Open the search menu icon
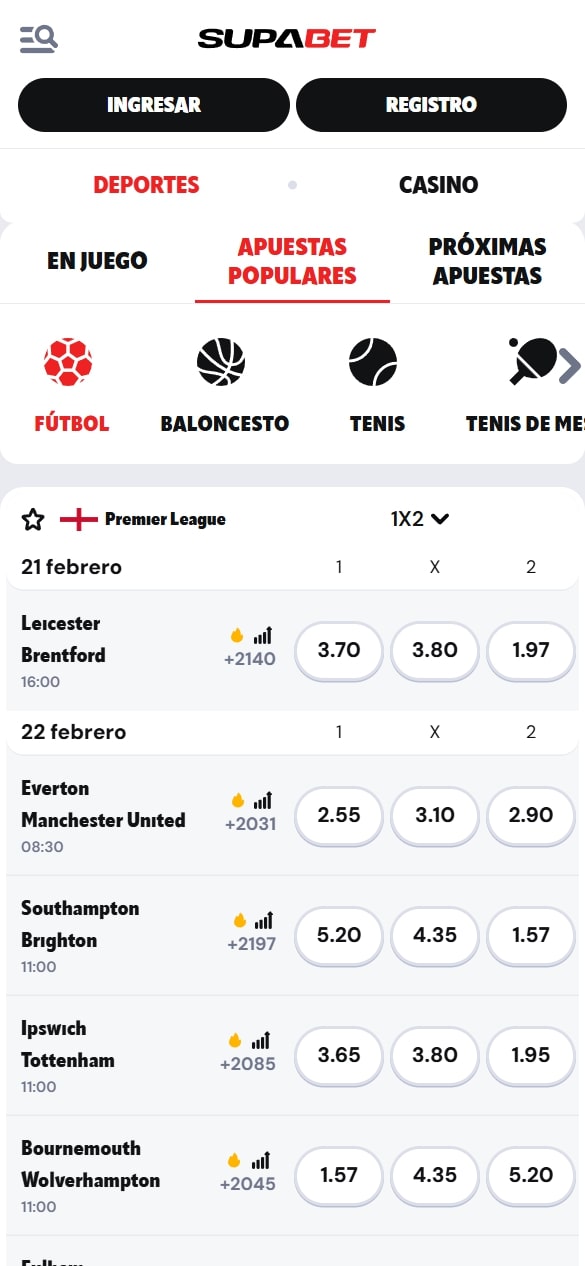This screenshot has height=1266, width=585. click(39, 38)
